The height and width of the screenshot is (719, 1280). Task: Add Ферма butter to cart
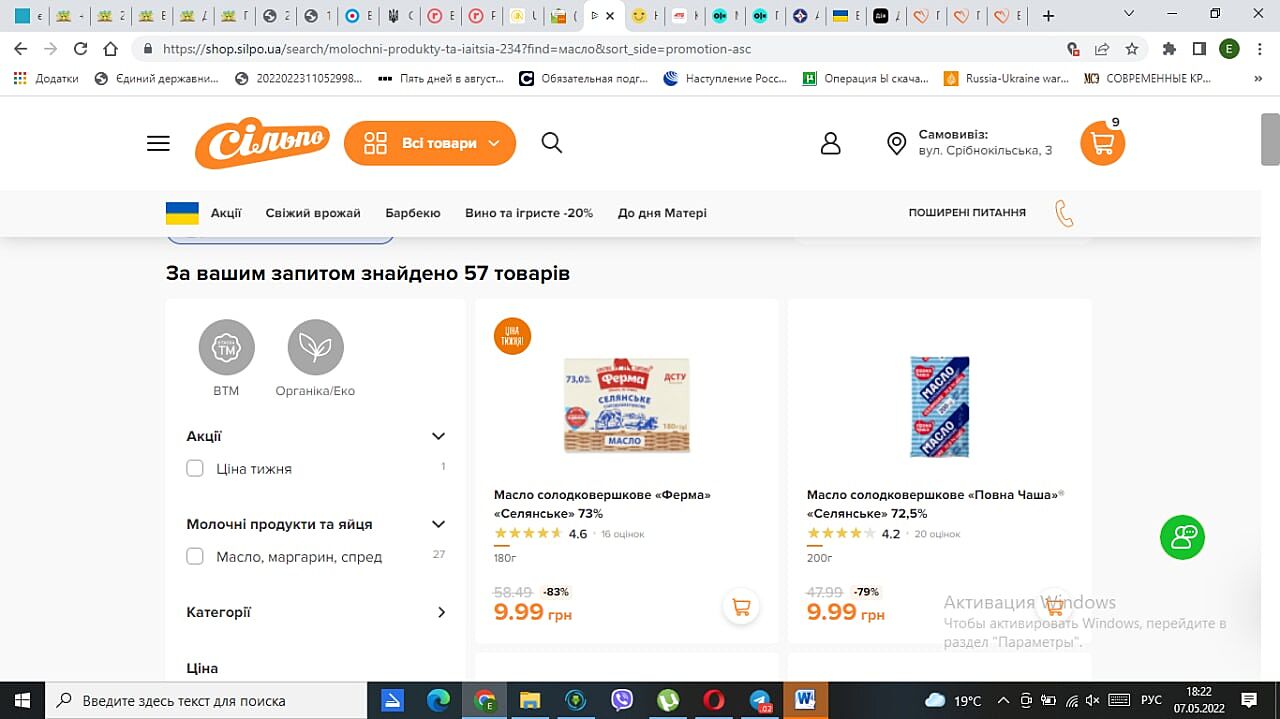pos(741,606)
